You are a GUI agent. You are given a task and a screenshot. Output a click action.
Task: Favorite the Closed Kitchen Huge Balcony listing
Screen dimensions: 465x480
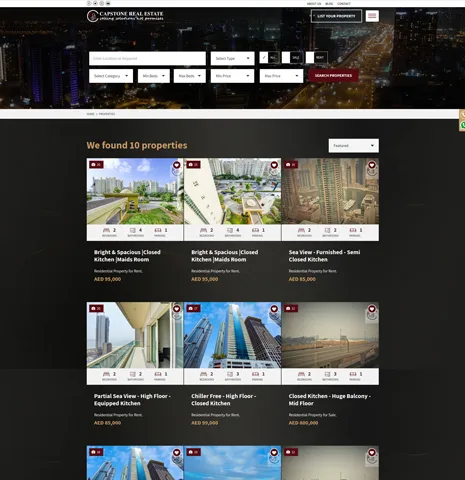372,309
